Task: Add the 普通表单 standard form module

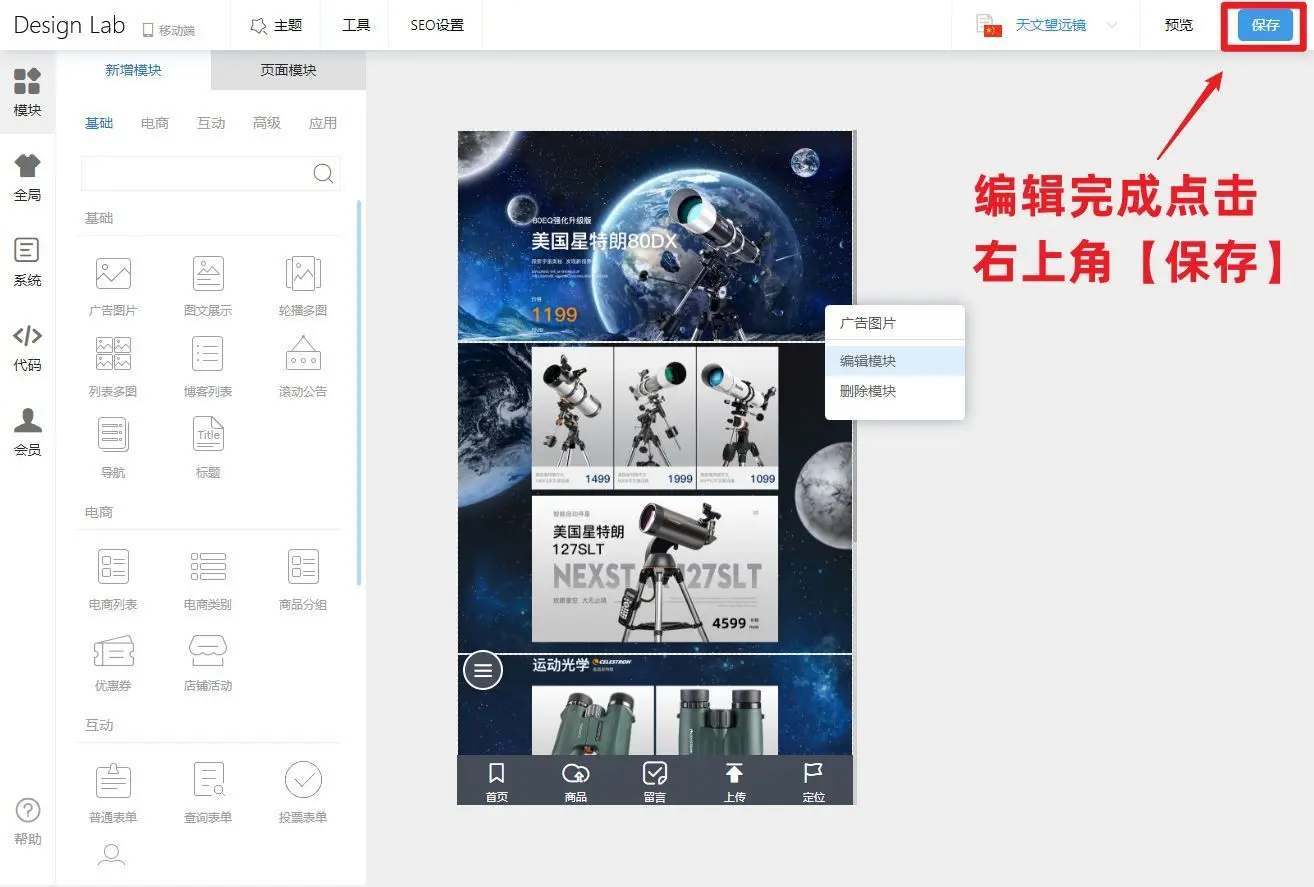Action: [113, 793]
